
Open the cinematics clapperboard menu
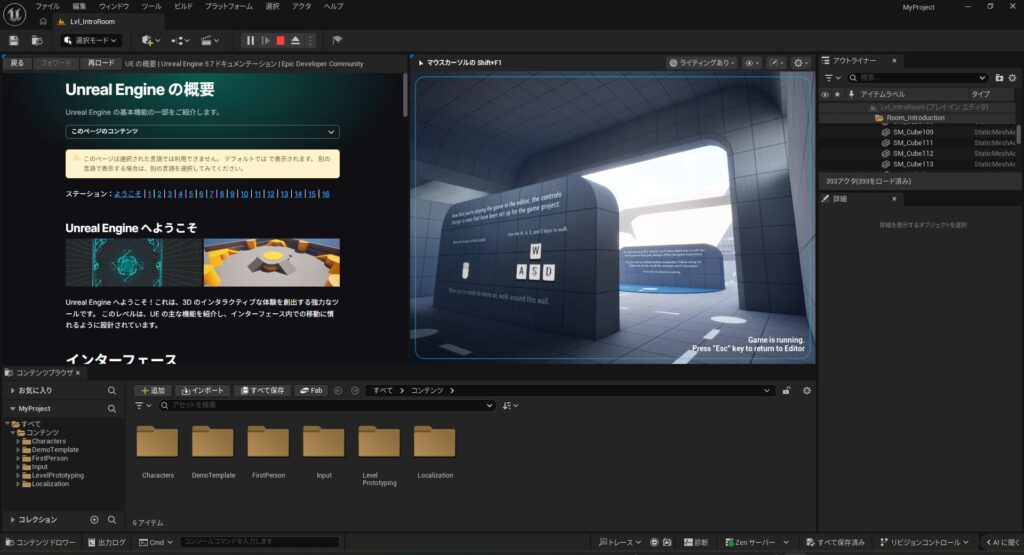click(209, 40)
